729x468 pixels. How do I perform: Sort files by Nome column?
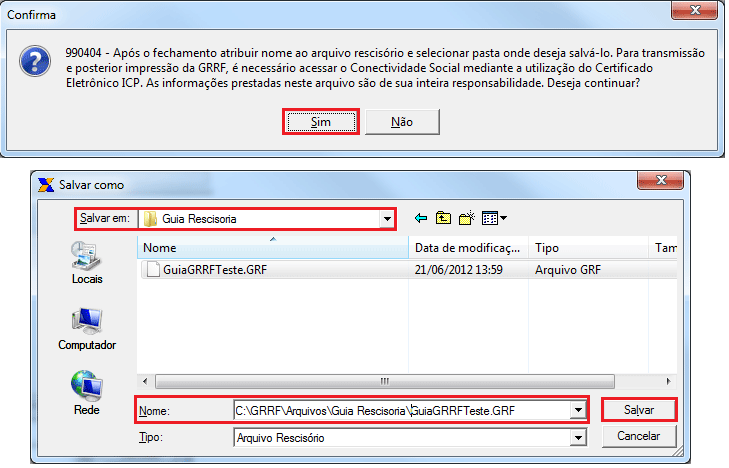273,248
